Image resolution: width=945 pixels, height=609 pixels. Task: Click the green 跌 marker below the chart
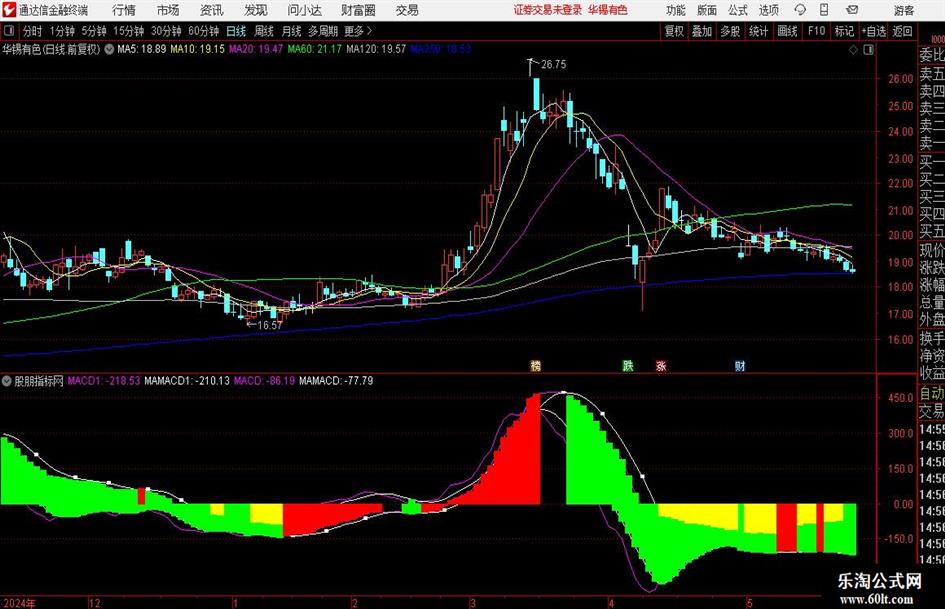tap(628, 365)
